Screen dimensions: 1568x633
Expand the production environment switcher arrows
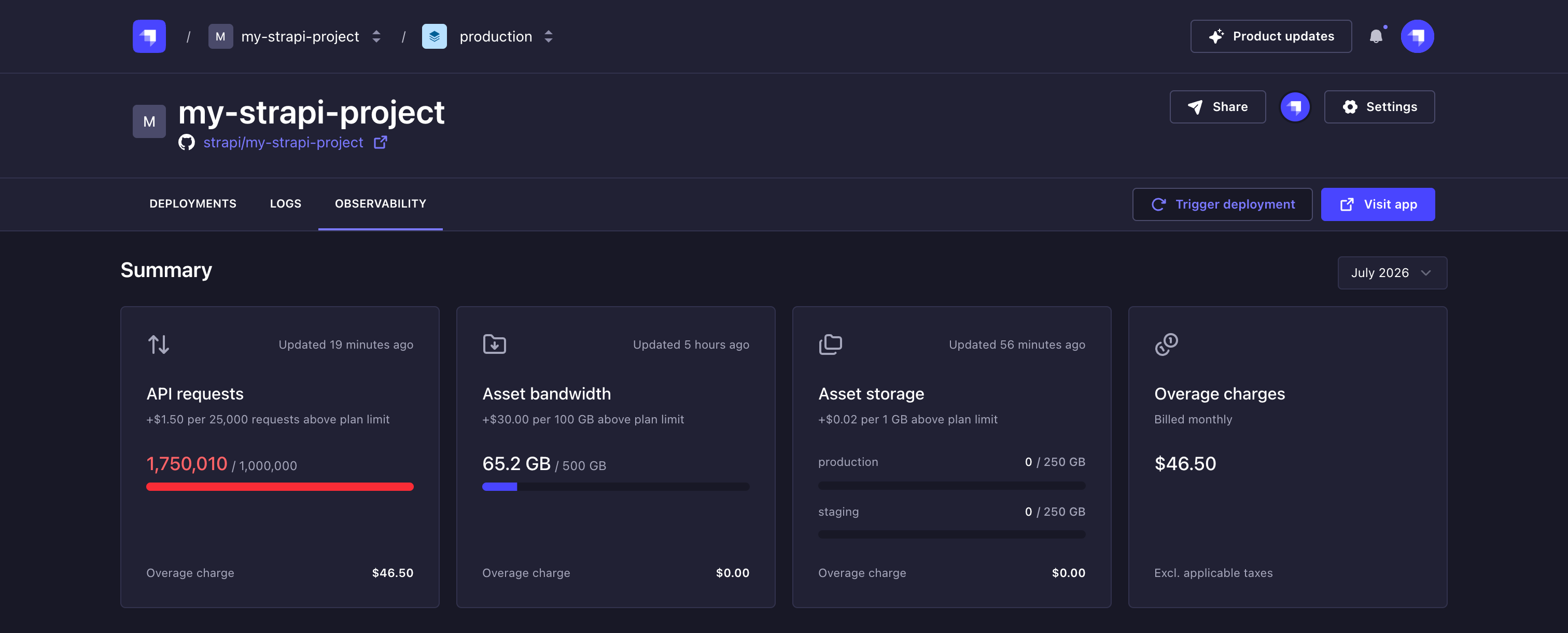(x=549, y=36)
